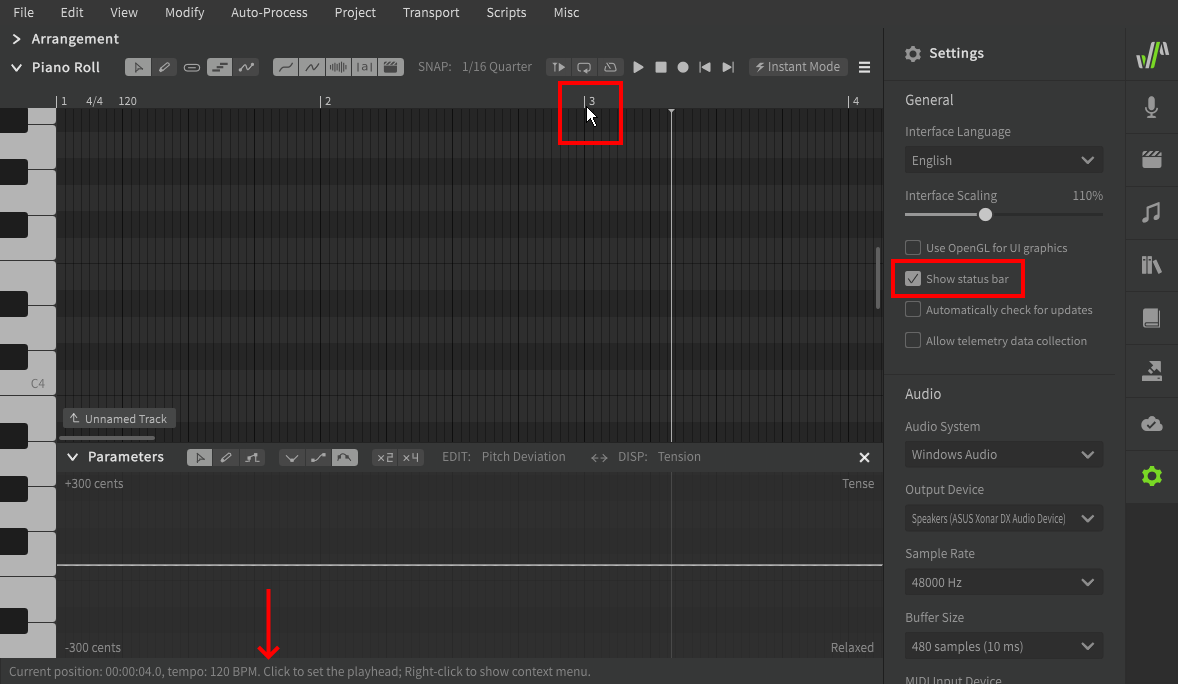
Task: Open the Transport menu
Action: pos(431,13)
